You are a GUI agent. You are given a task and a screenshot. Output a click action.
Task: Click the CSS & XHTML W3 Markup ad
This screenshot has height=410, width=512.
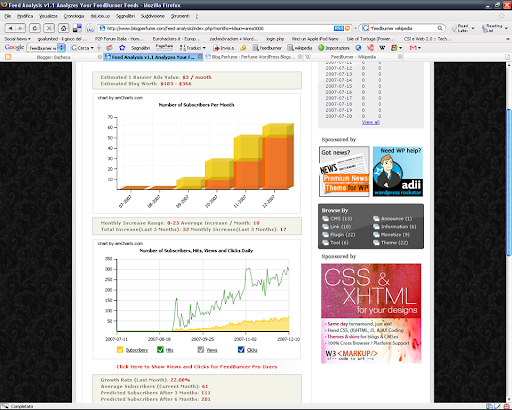371,313
